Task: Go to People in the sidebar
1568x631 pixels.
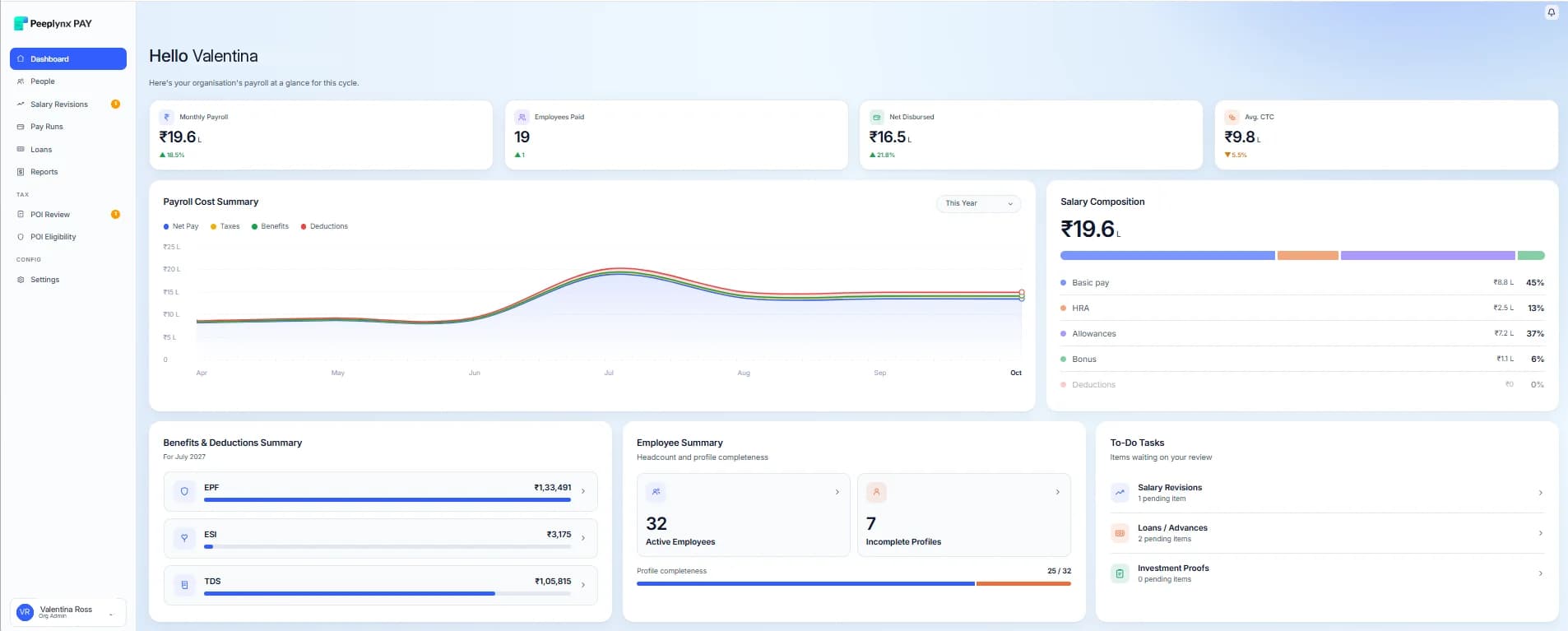Action: (x=68, y=81)
